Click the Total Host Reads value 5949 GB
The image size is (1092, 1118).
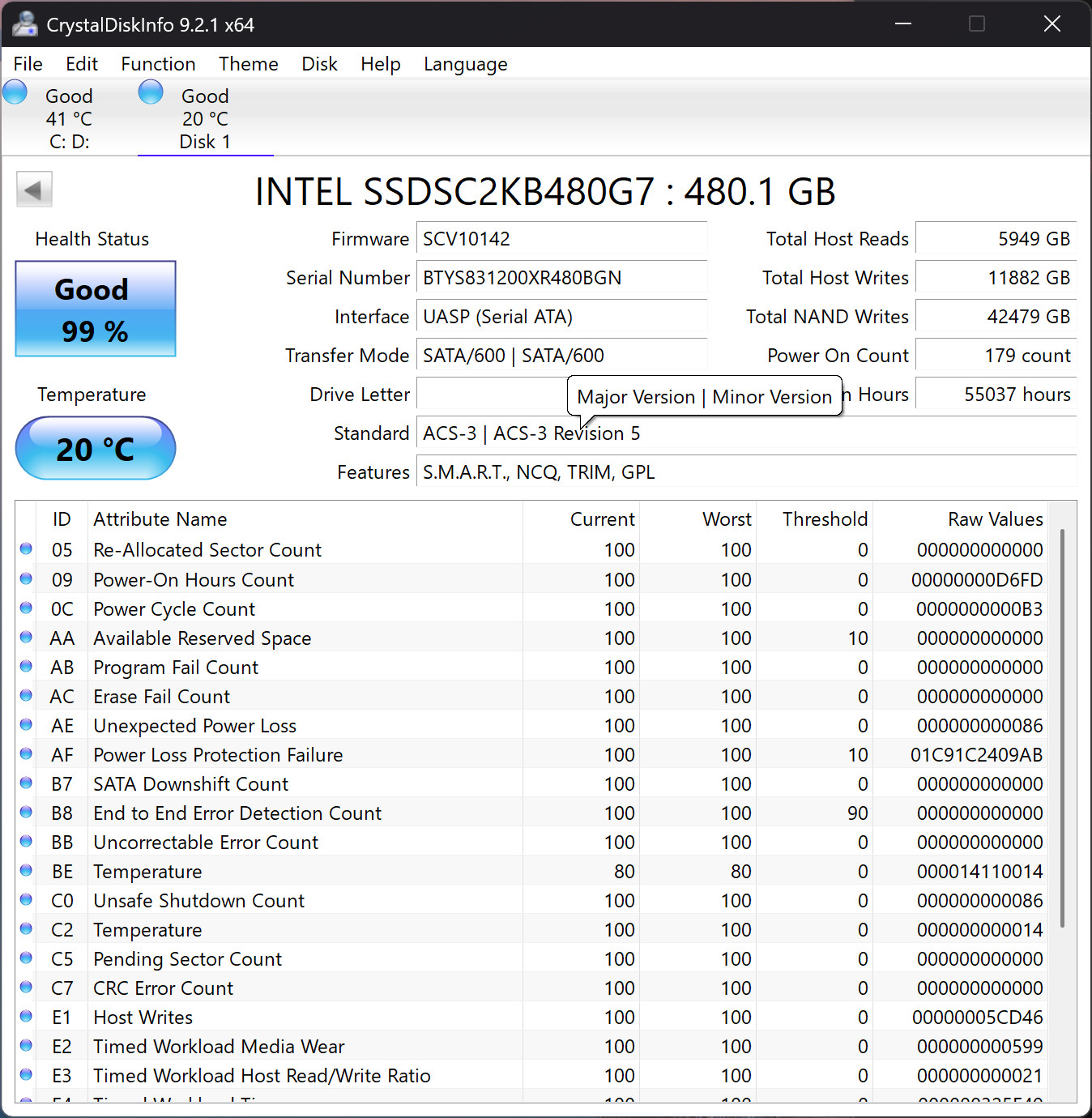click(x=996, y=239)
